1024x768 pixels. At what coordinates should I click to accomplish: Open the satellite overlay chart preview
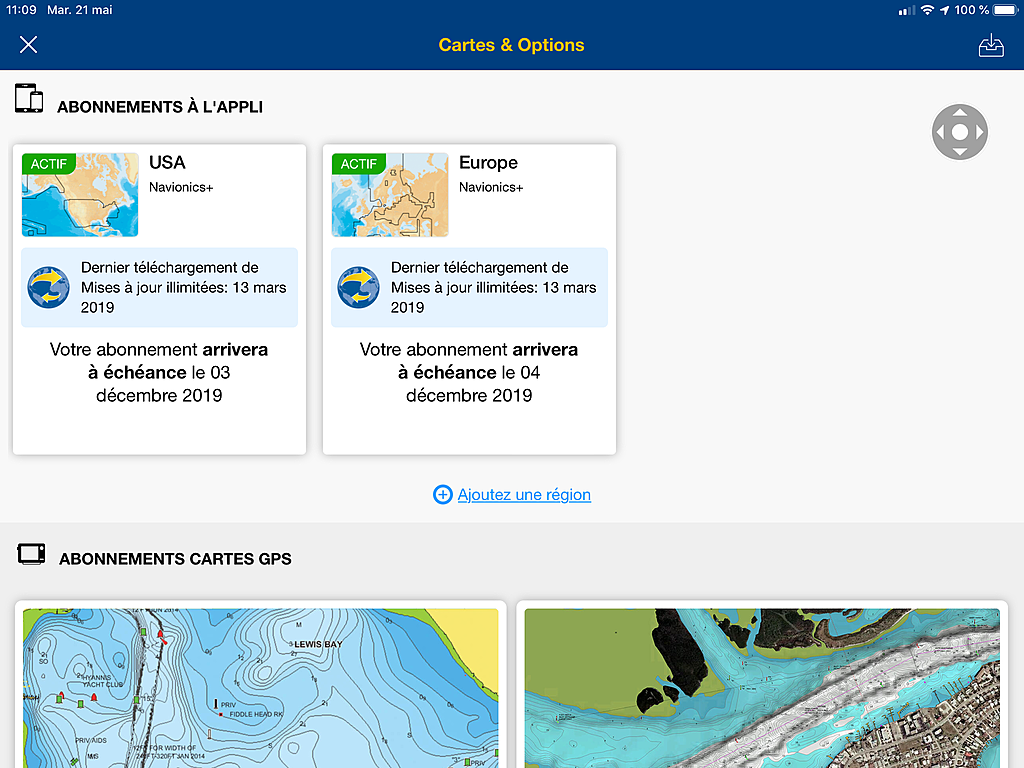tap(762, 688)
